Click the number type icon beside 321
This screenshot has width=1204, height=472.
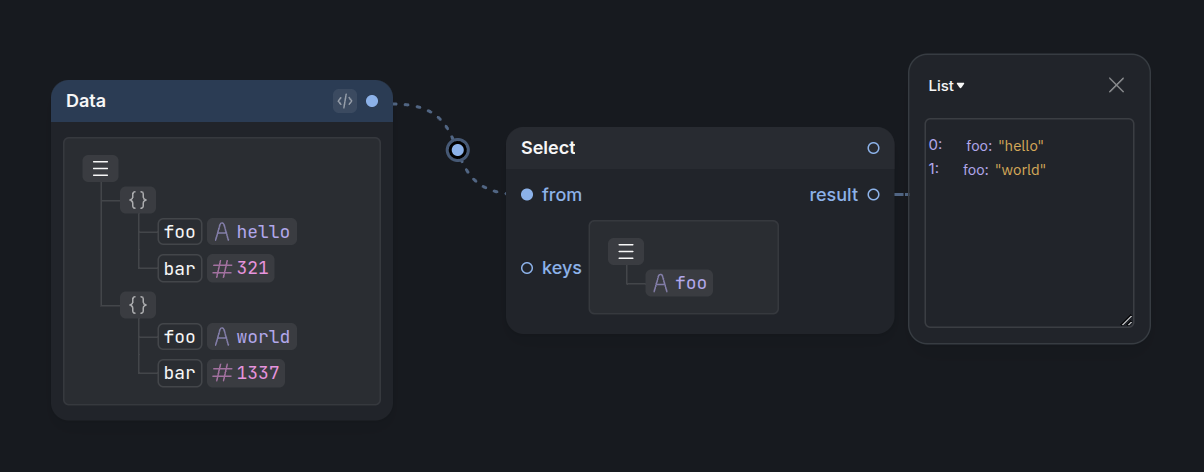pos(222,268)
